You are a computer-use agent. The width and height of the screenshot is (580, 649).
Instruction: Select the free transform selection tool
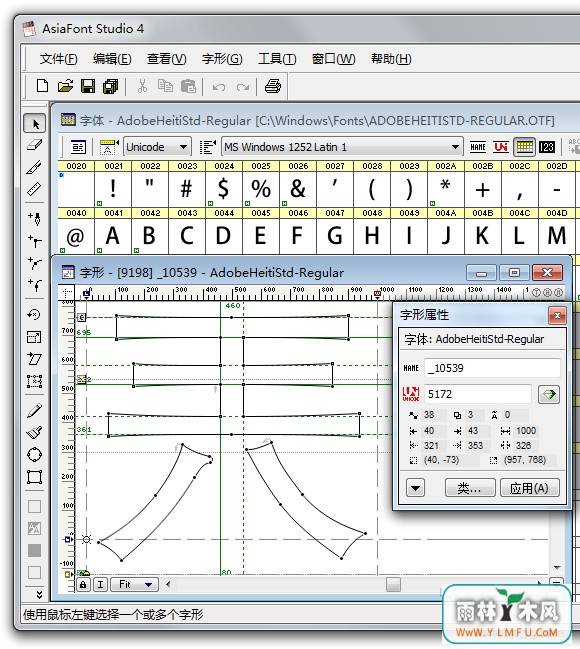coord(34,381)
